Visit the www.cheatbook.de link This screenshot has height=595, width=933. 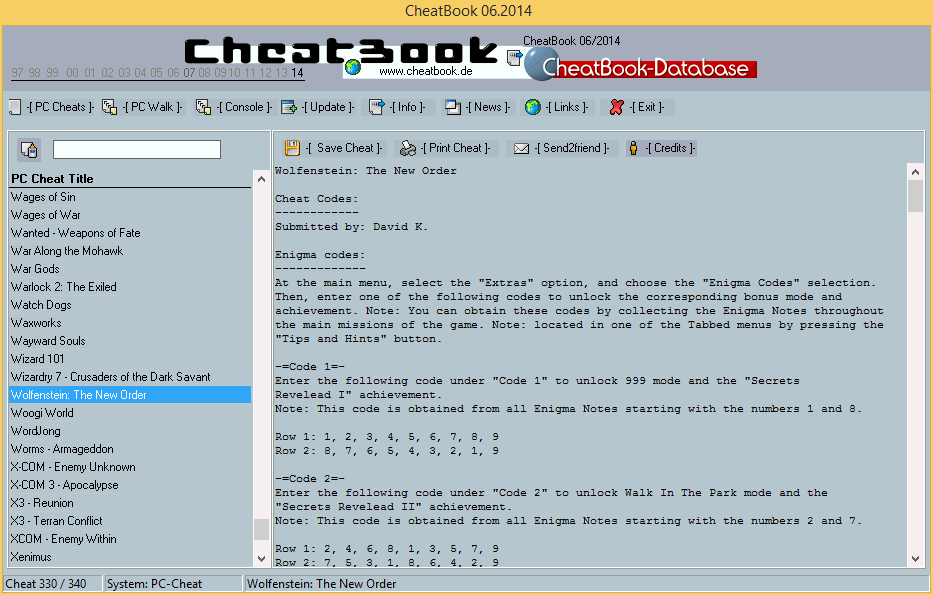(x=425, y=71)
